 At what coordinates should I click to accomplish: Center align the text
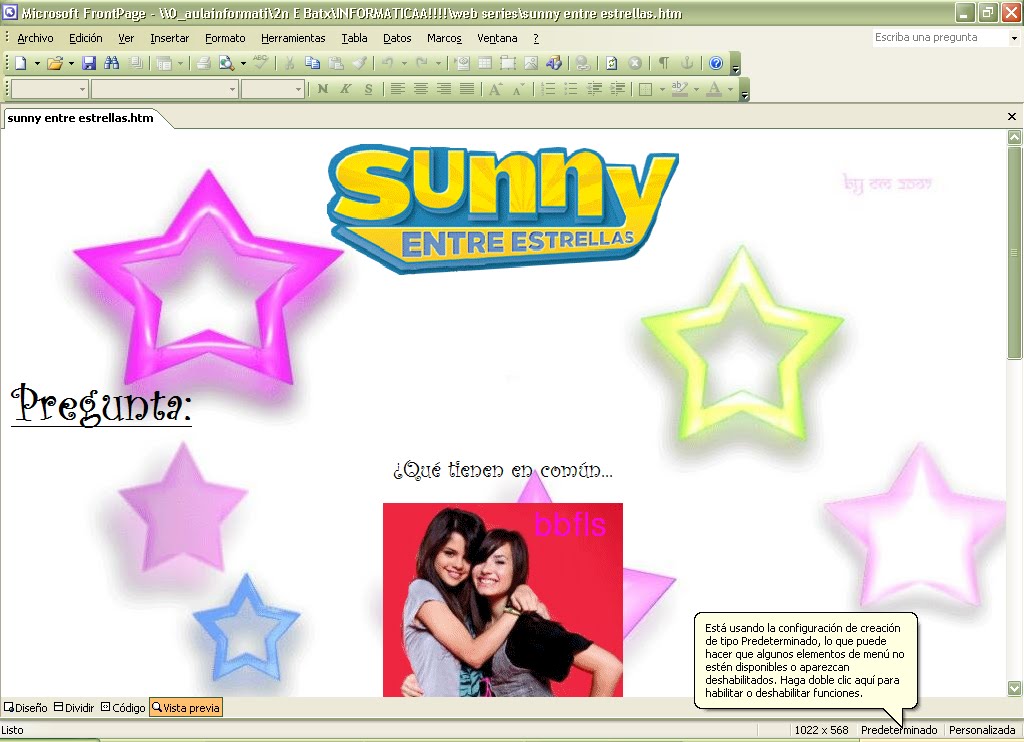[x=421, y=89]
